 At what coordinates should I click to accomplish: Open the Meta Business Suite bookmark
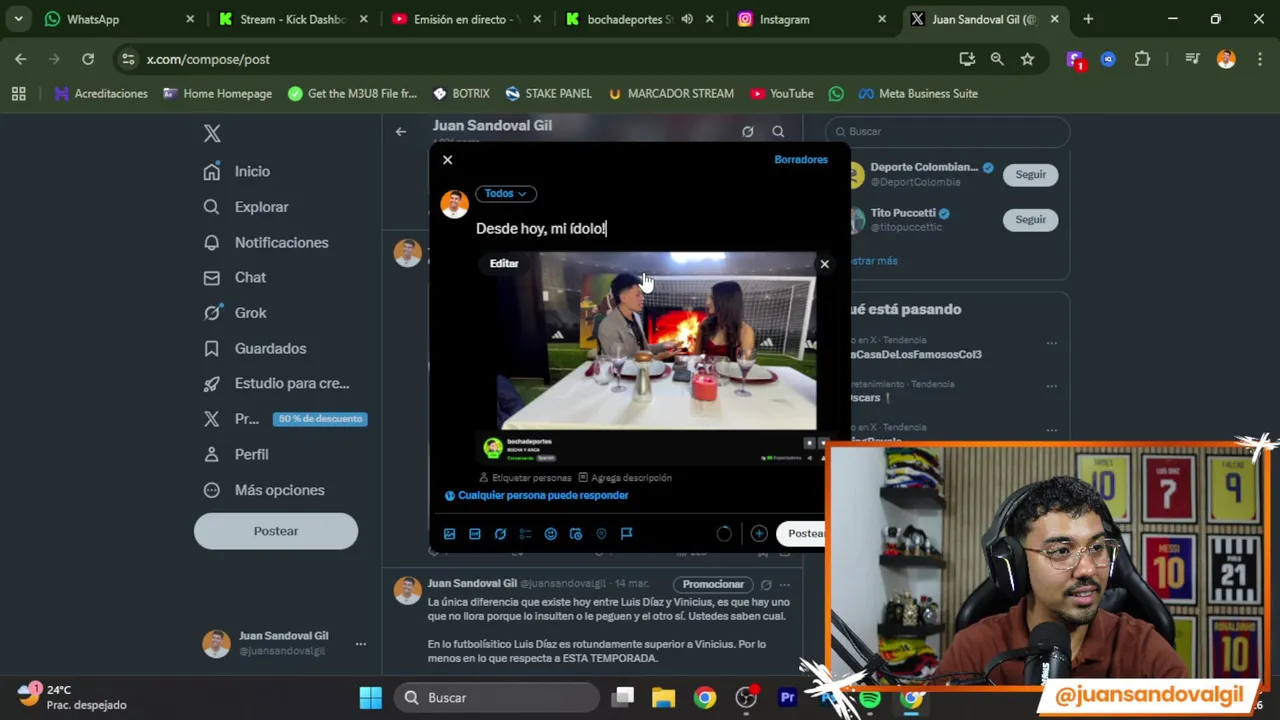(x=918, y=94)
